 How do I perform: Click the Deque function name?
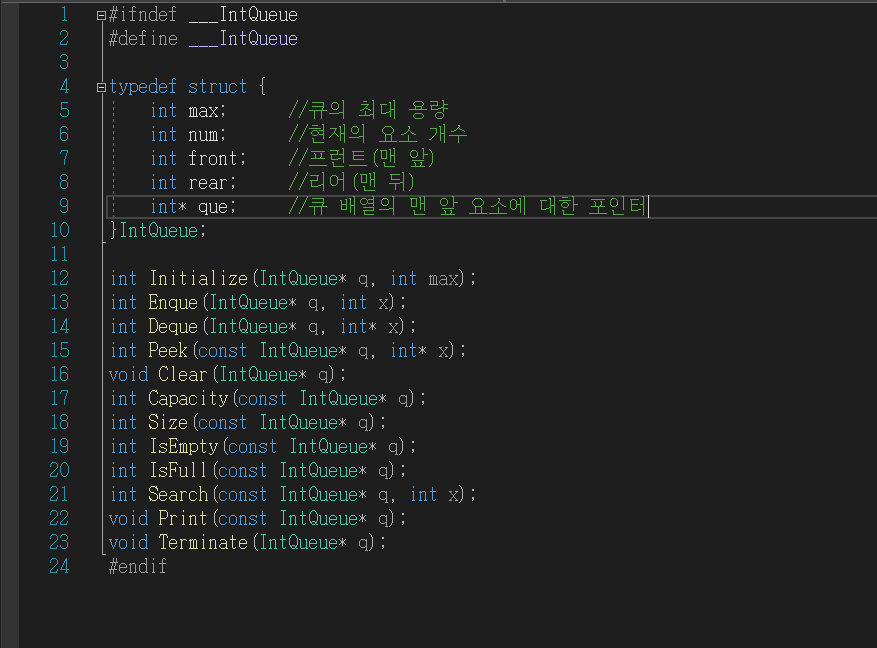173,327
